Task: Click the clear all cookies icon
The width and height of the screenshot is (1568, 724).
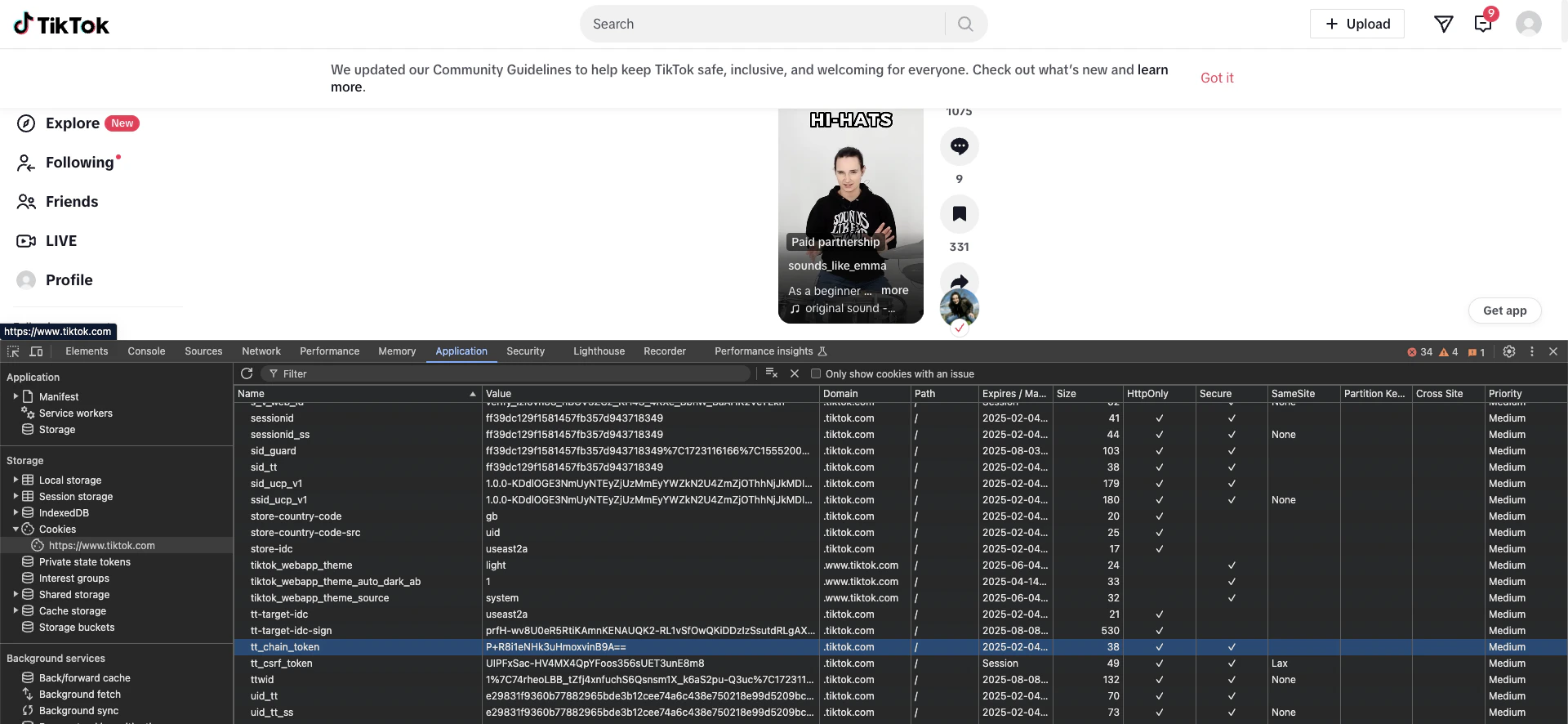Action: click(772, 373)
